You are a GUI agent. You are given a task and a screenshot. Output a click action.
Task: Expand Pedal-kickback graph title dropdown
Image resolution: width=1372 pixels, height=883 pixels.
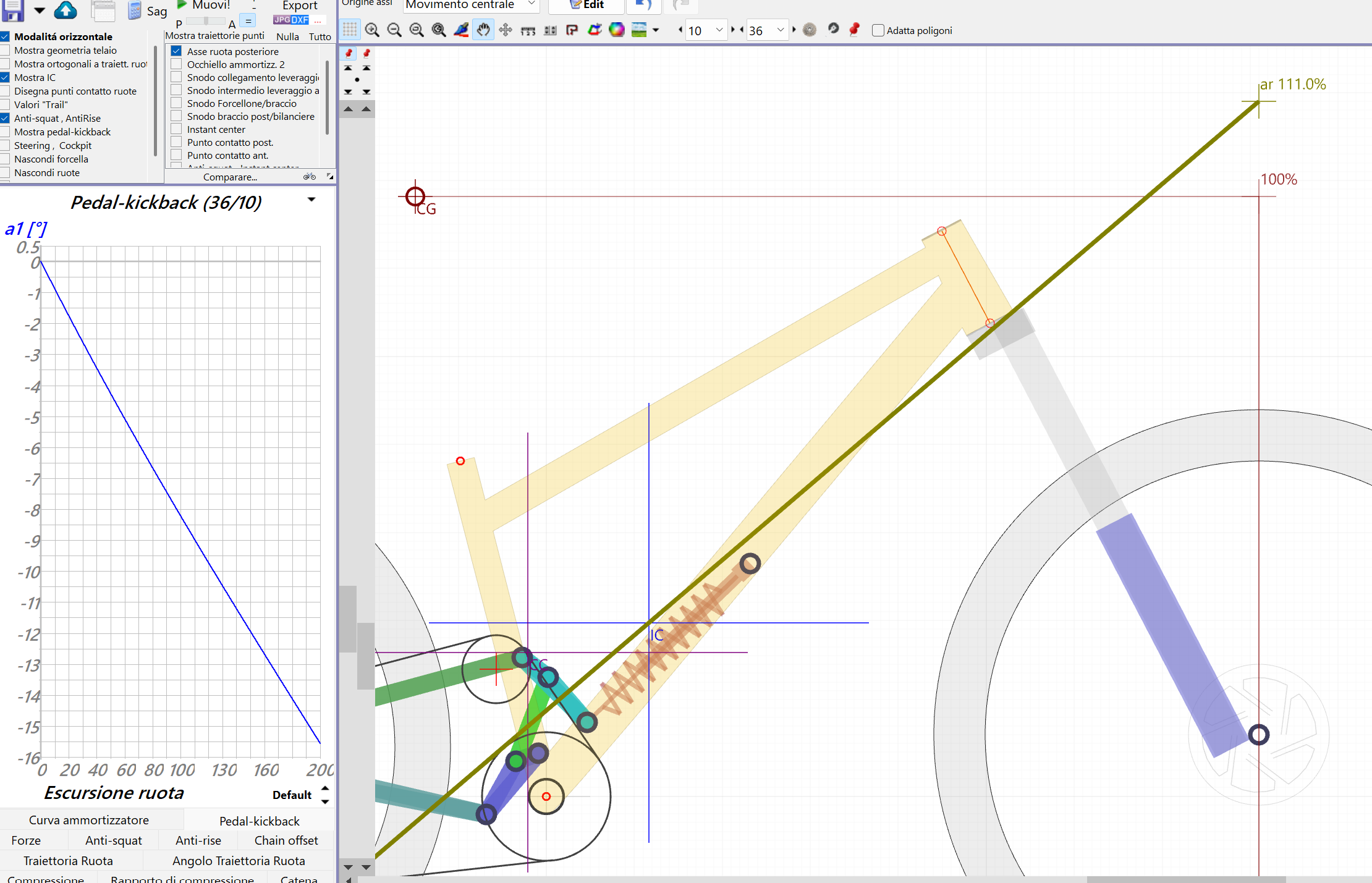311,200
